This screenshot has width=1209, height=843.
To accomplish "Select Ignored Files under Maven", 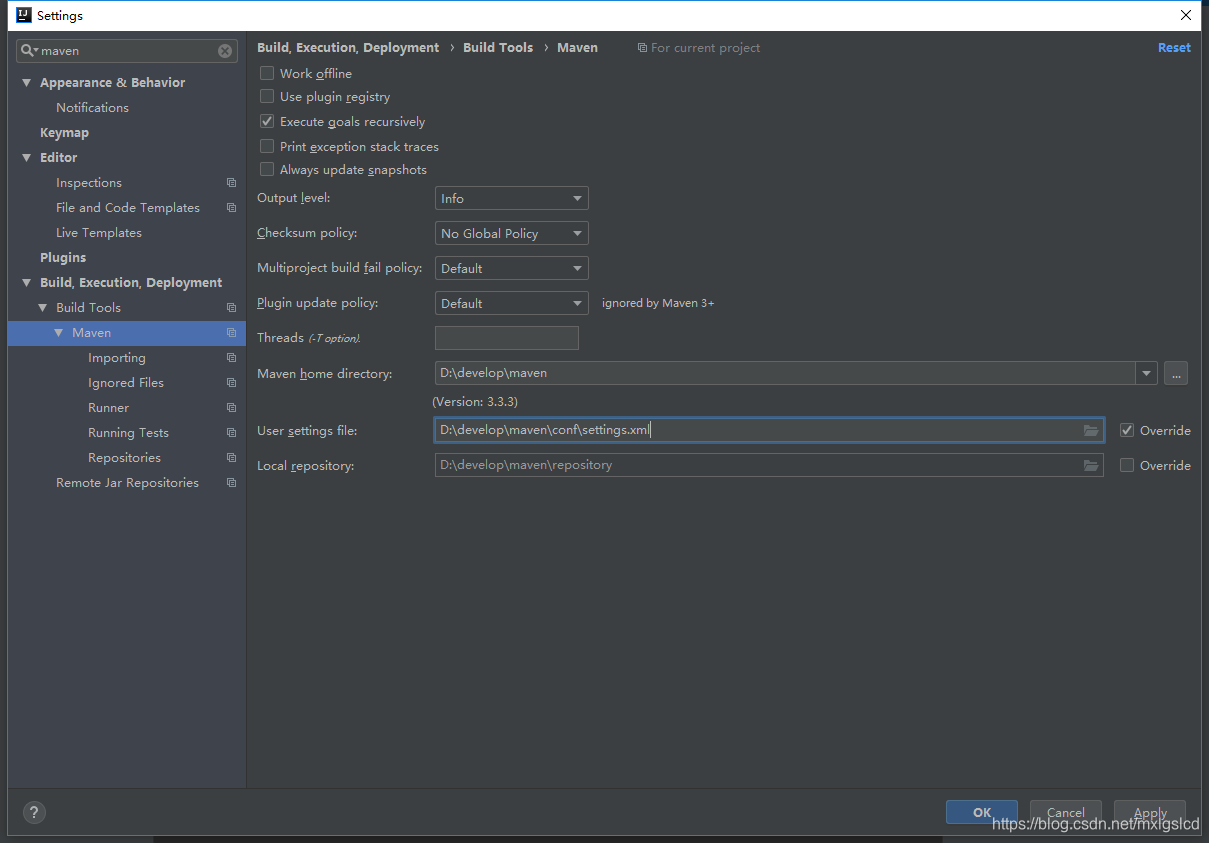I will coord(126,383).
